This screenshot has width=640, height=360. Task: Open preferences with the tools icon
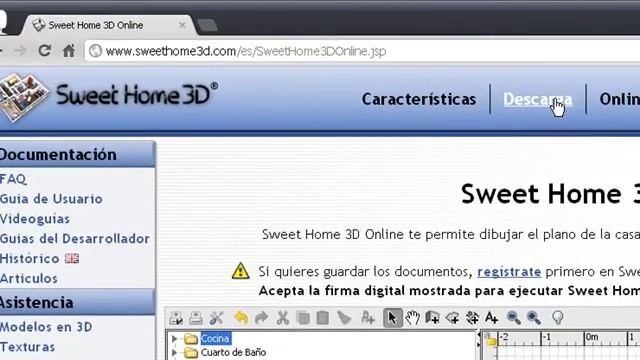tap(216, 318)
